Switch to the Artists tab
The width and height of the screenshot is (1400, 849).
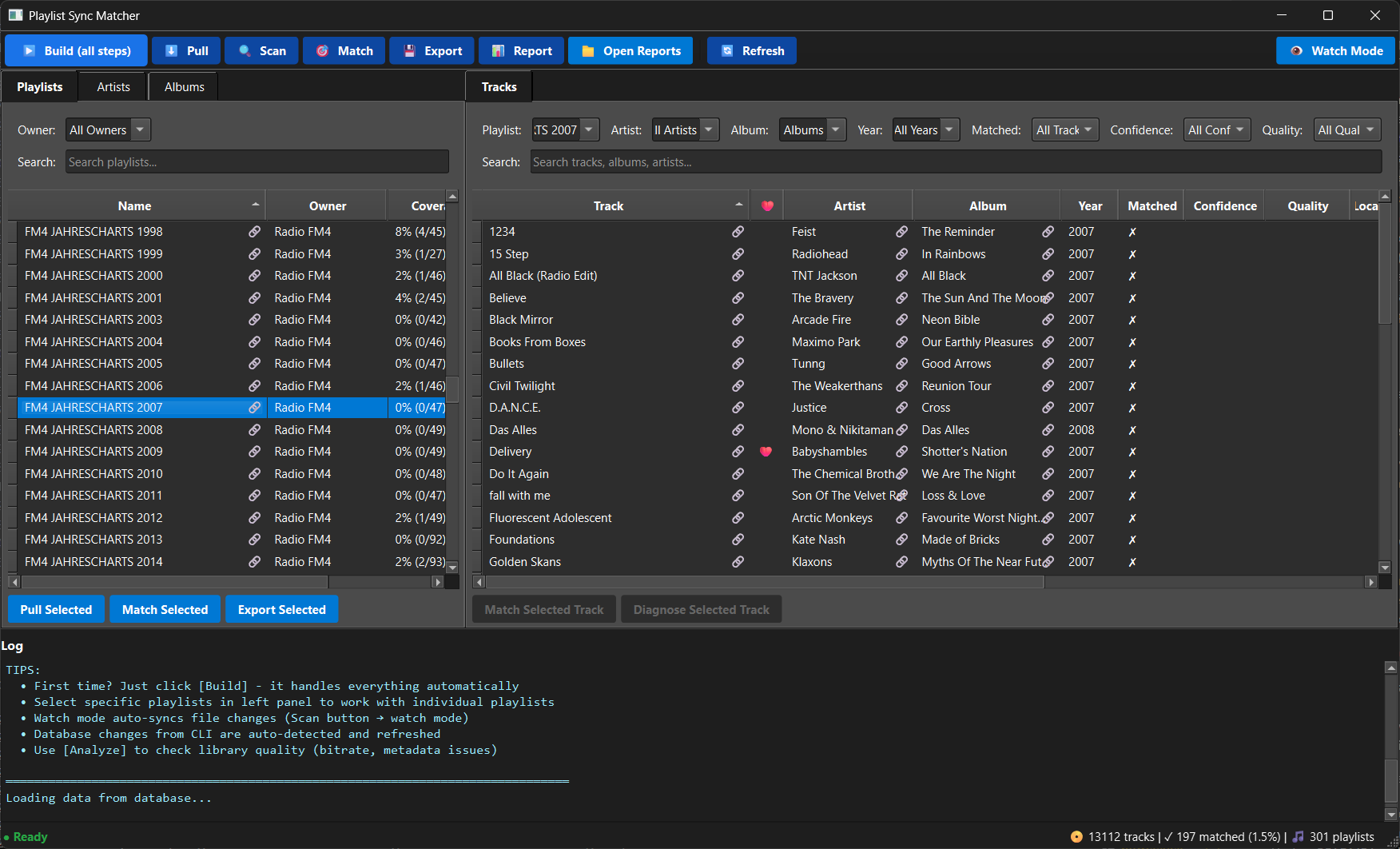113,87
